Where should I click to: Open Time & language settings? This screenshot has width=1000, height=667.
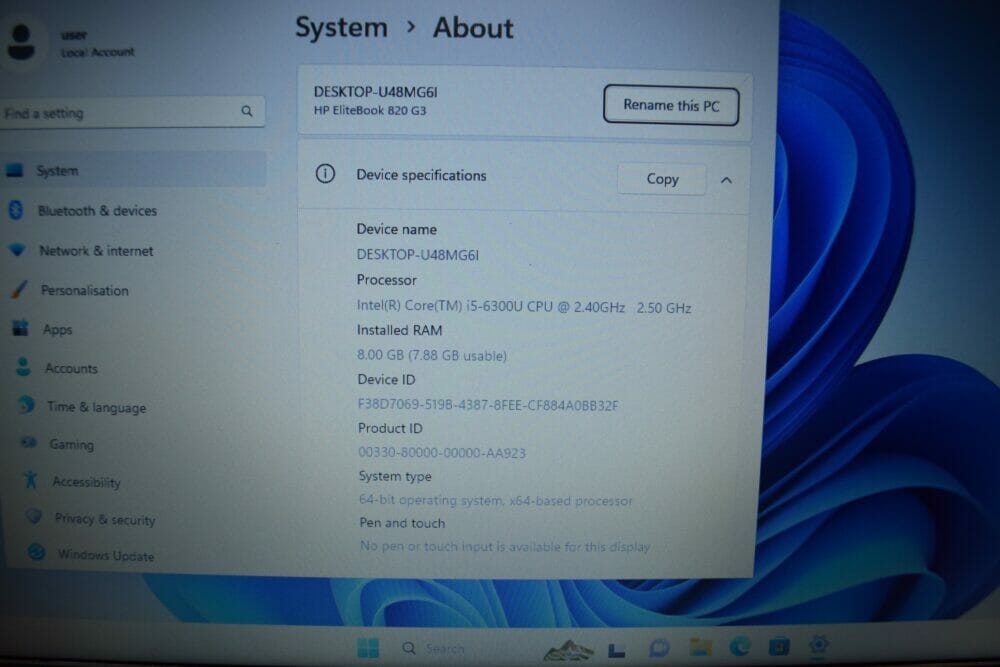click(x=96, y=407)
